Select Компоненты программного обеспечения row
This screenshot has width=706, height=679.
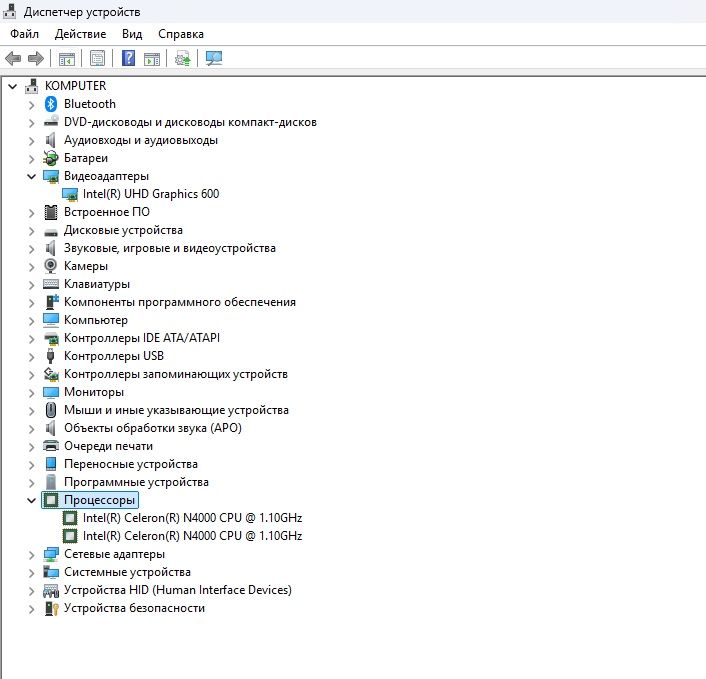point(180,302)
